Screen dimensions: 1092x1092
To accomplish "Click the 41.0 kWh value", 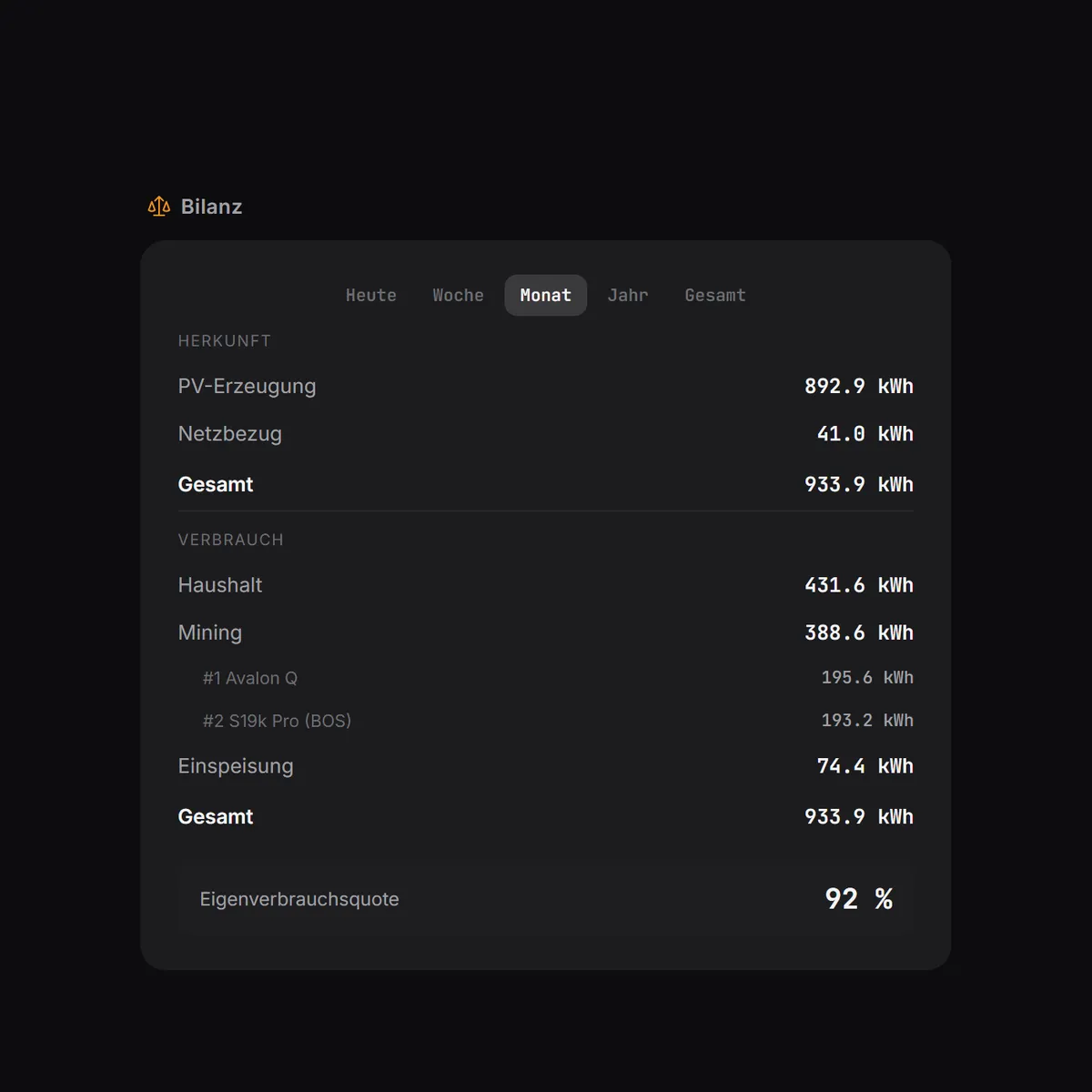I will pos(865,434).
